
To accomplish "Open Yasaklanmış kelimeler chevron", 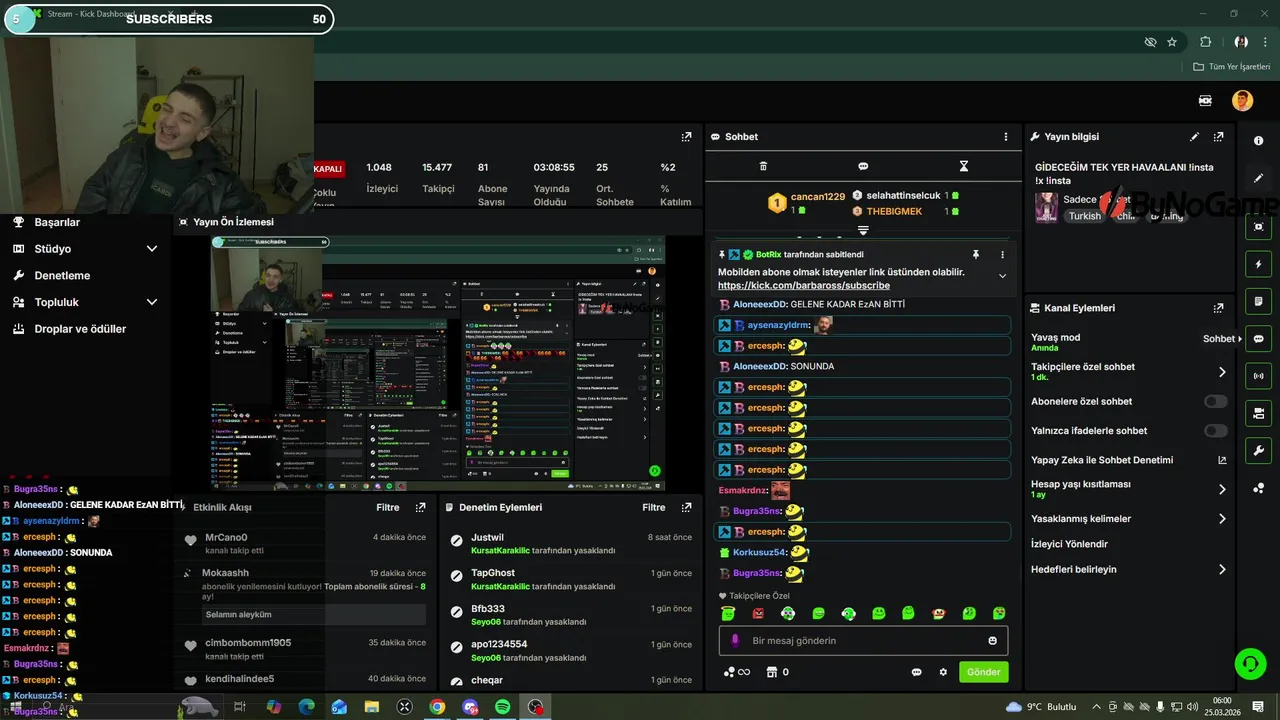I will tap(1222, 519).
